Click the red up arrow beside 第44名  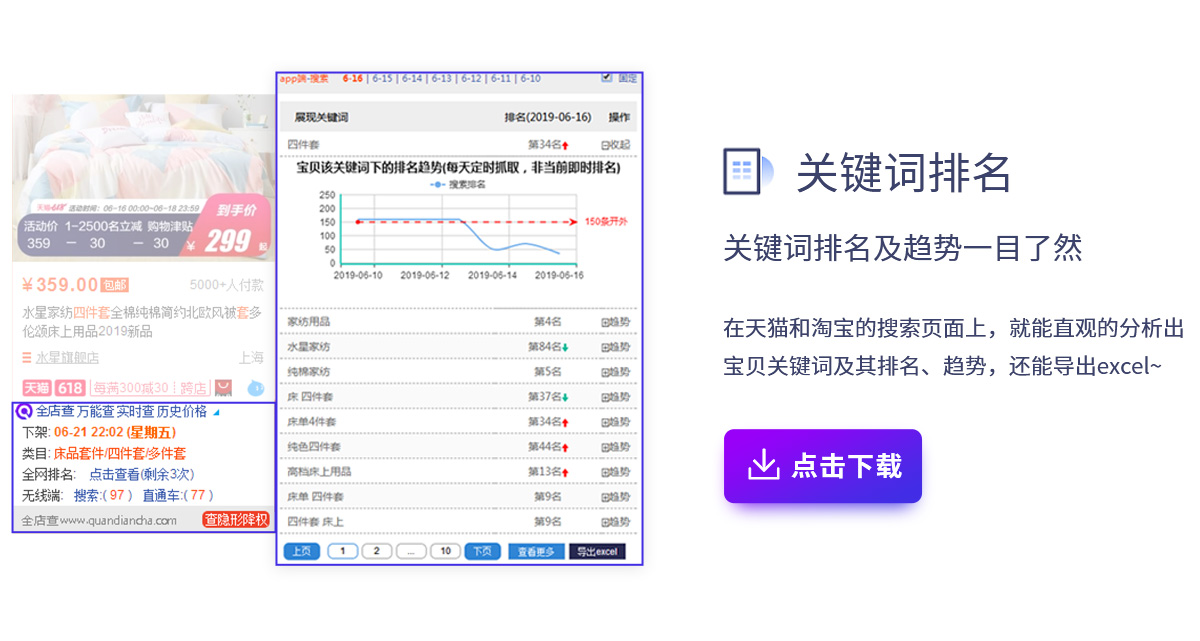pos(566,447)
